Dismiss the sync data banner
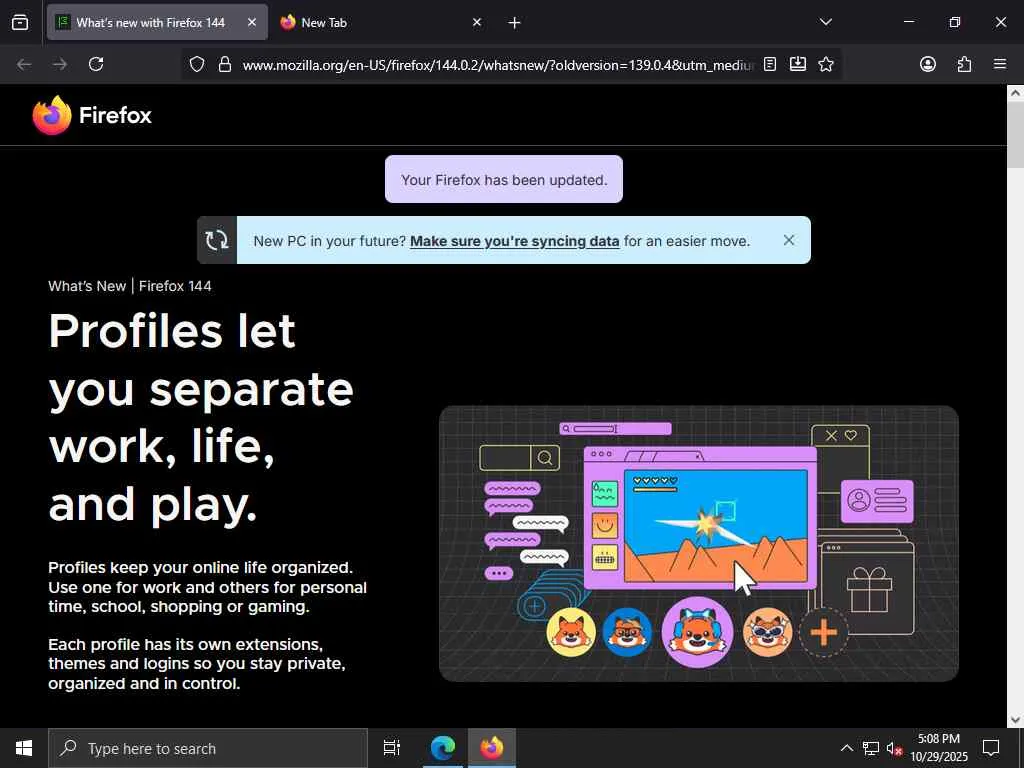 pyautogui.click(x=789, y=240)
